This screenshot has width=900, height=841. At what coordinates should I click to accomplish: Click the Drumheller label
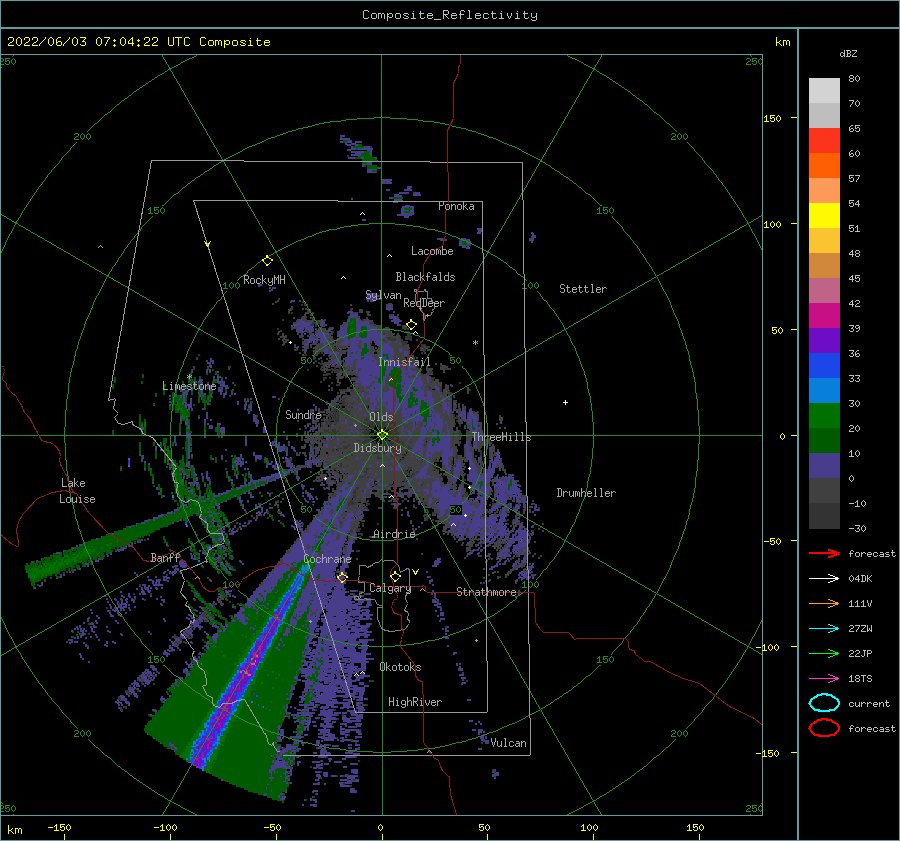coord(586,493)
